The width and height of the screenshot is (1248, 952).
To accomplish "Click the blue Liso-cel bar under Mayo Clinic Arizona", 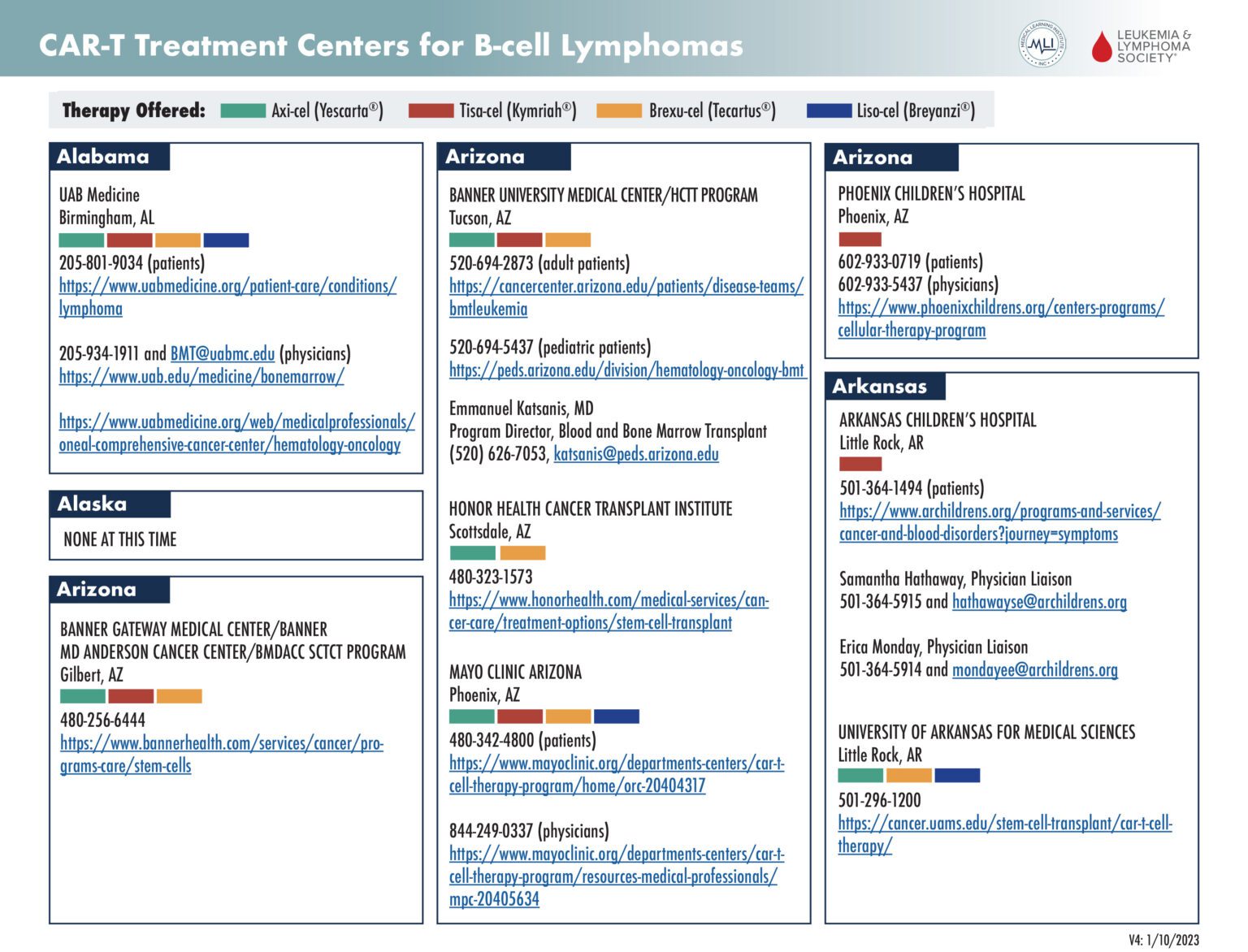I will (x=617, y=716).
